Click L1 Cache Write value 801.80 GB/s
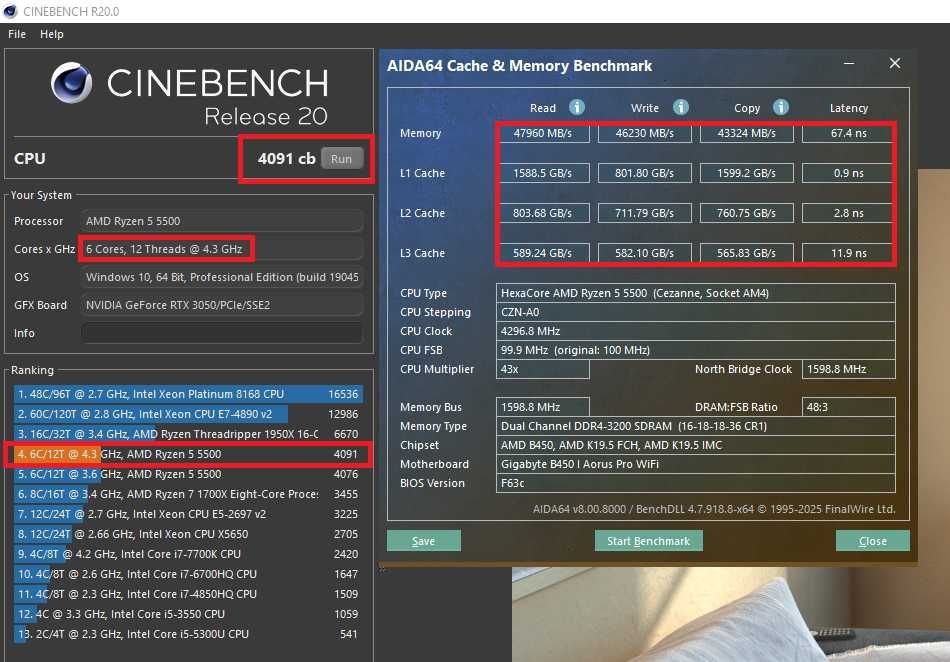The width and height of the screenshot is (950, 662). tap(645, 173)
